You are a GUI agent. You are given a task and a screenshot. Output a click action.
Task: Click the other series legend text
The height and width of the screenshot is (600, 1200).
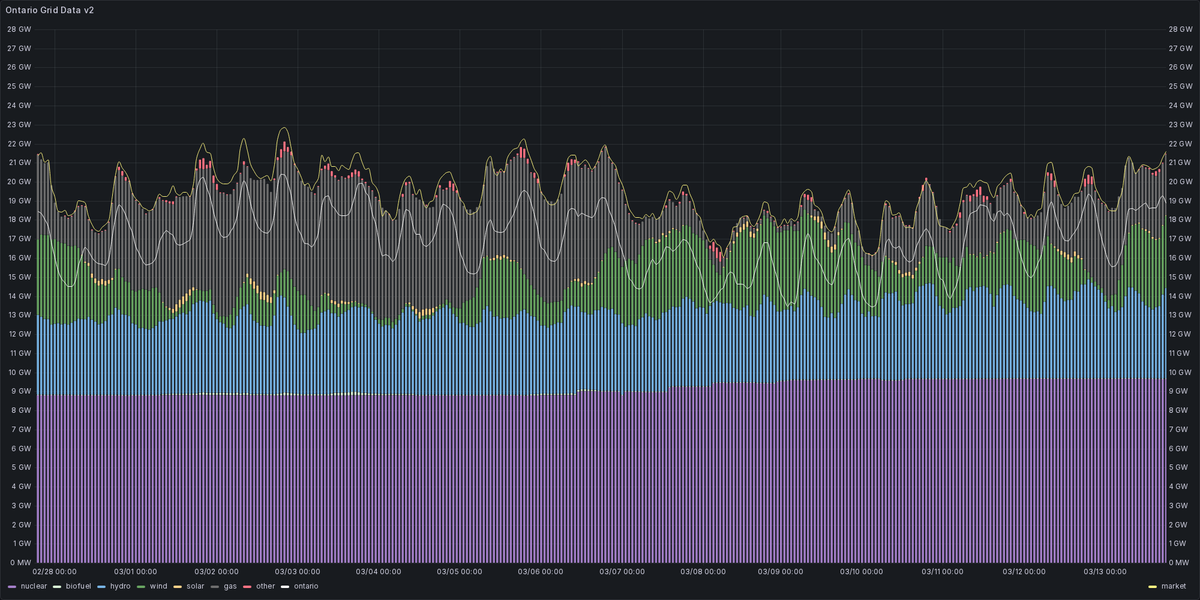coord(264,587)
